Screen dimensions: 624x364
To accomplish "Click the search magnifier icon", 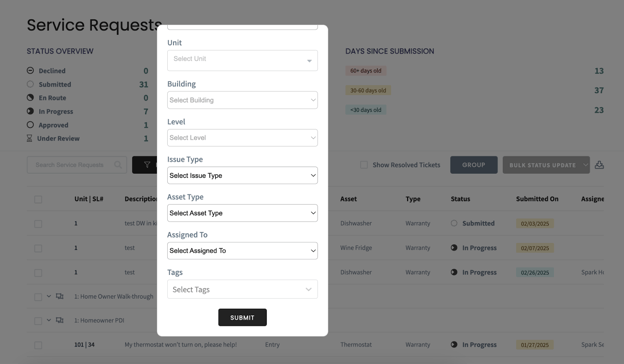I will 118,165.
